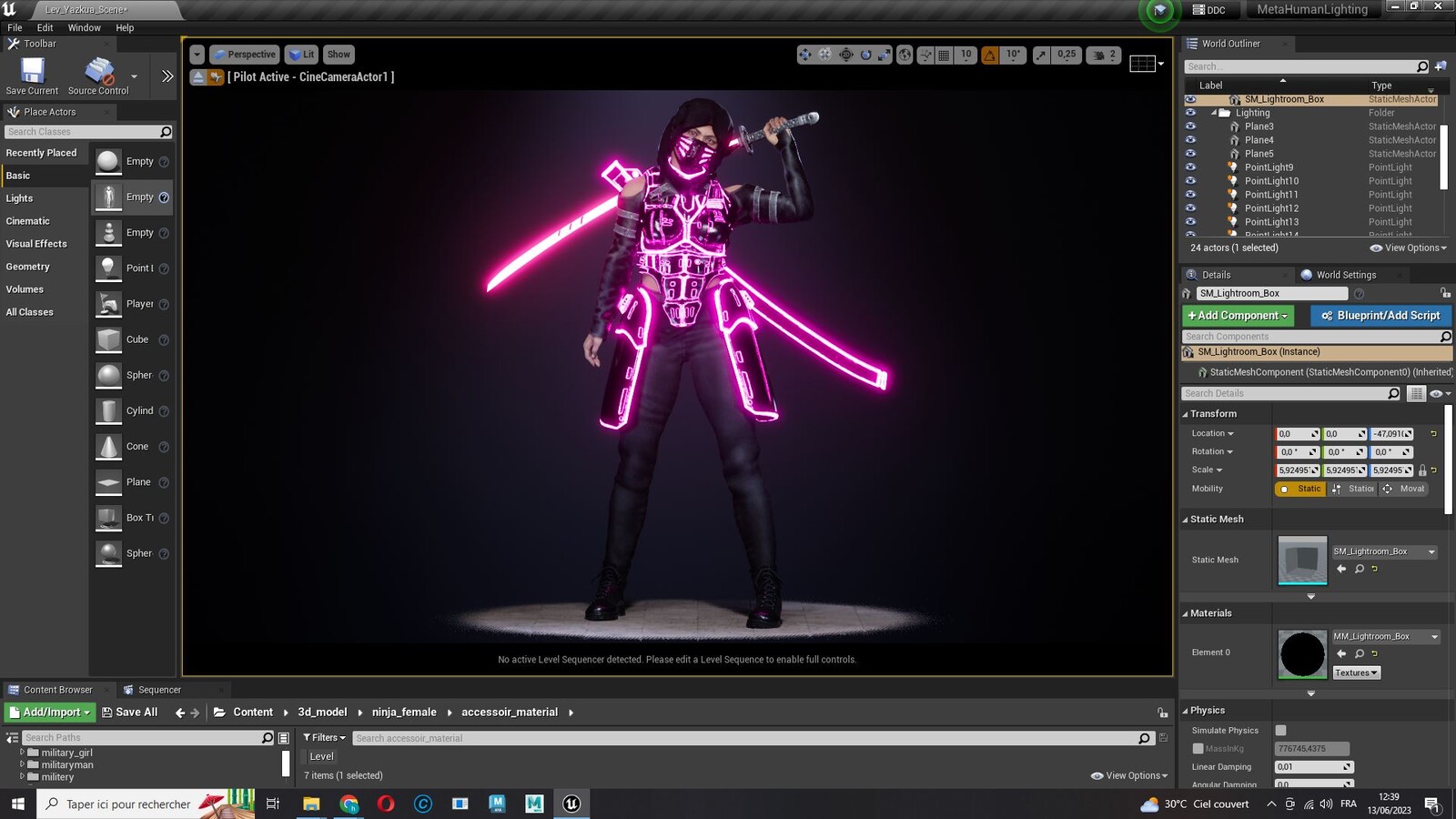Select the Volumes category in Place Actors
Screen dimensions: 1456x819
(25, 289)
